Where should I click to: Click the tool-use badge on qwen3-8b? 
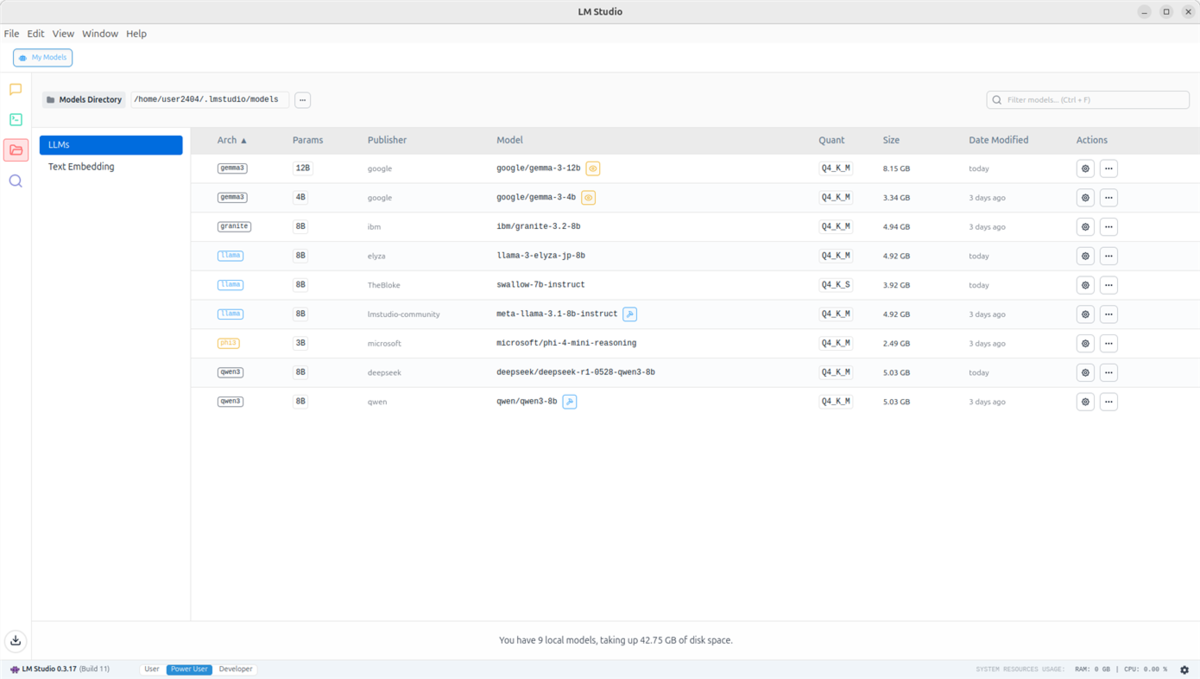569,401
